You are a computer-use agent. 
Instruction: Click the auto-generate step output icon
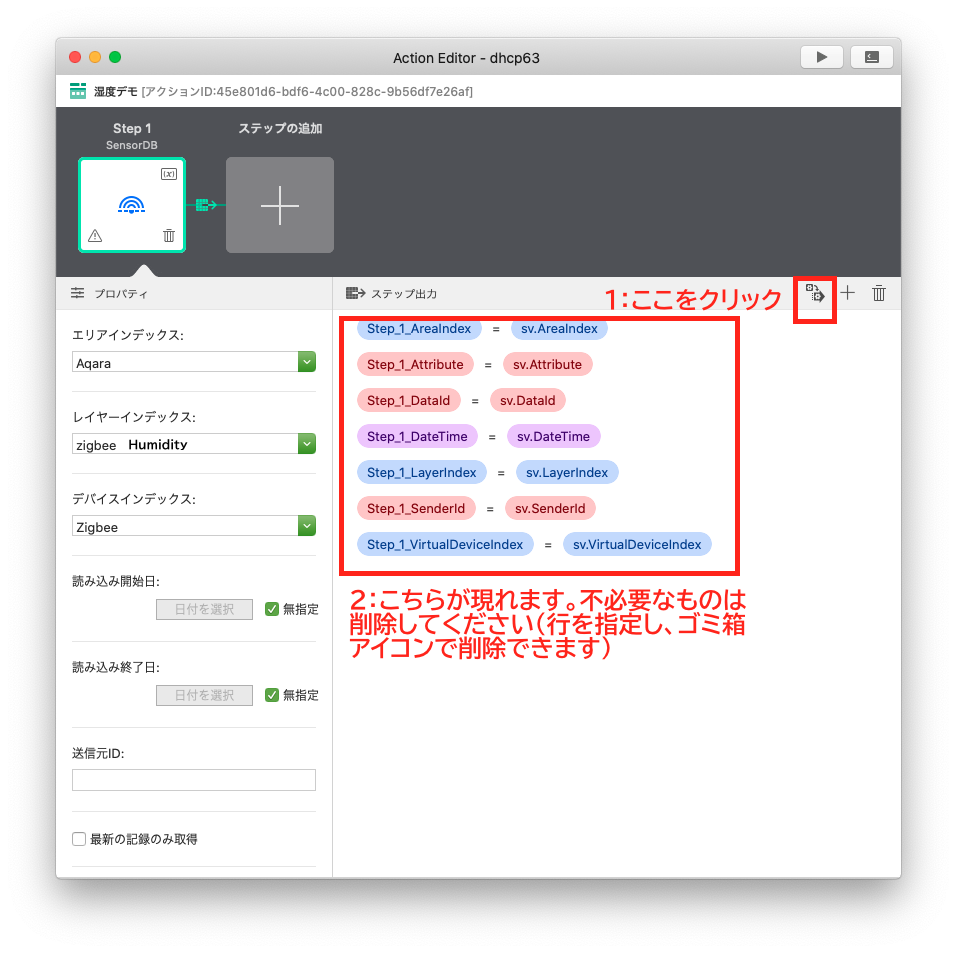pyautogui.click(x=815, y=294)
